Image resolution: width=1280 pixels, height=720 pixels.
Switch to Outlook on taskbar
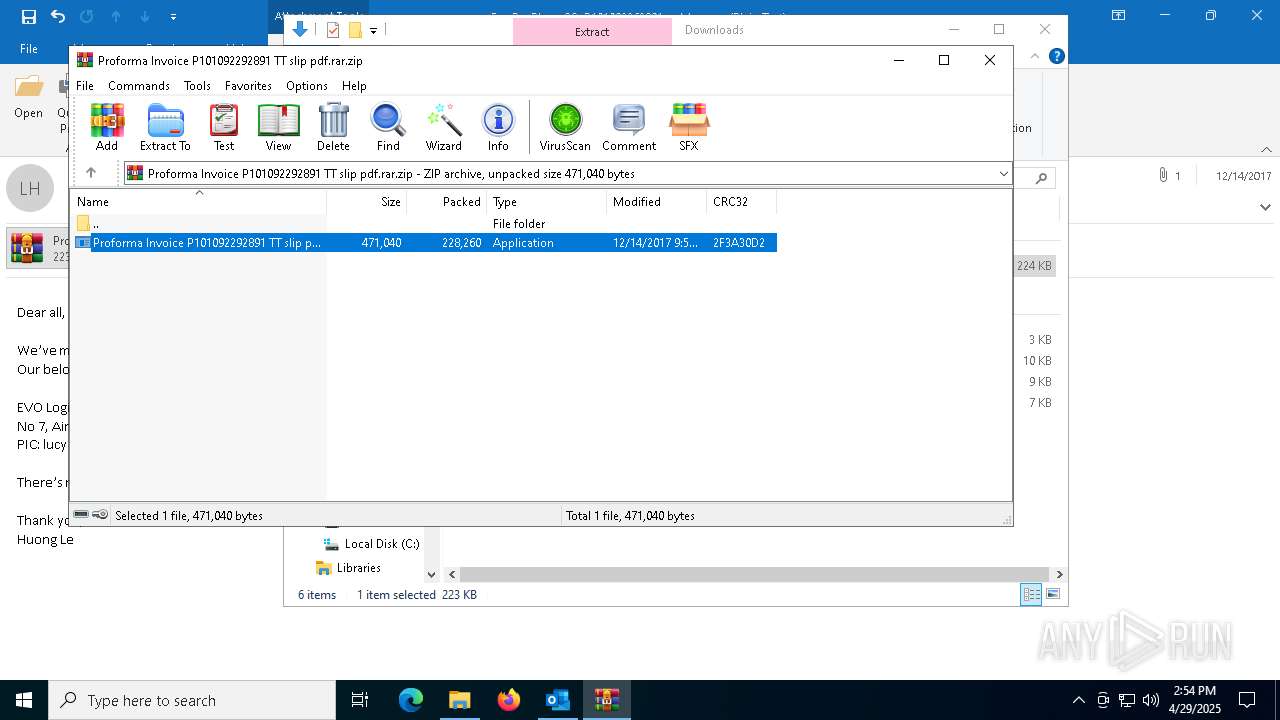pyautogui.click(x=557, y=700)
